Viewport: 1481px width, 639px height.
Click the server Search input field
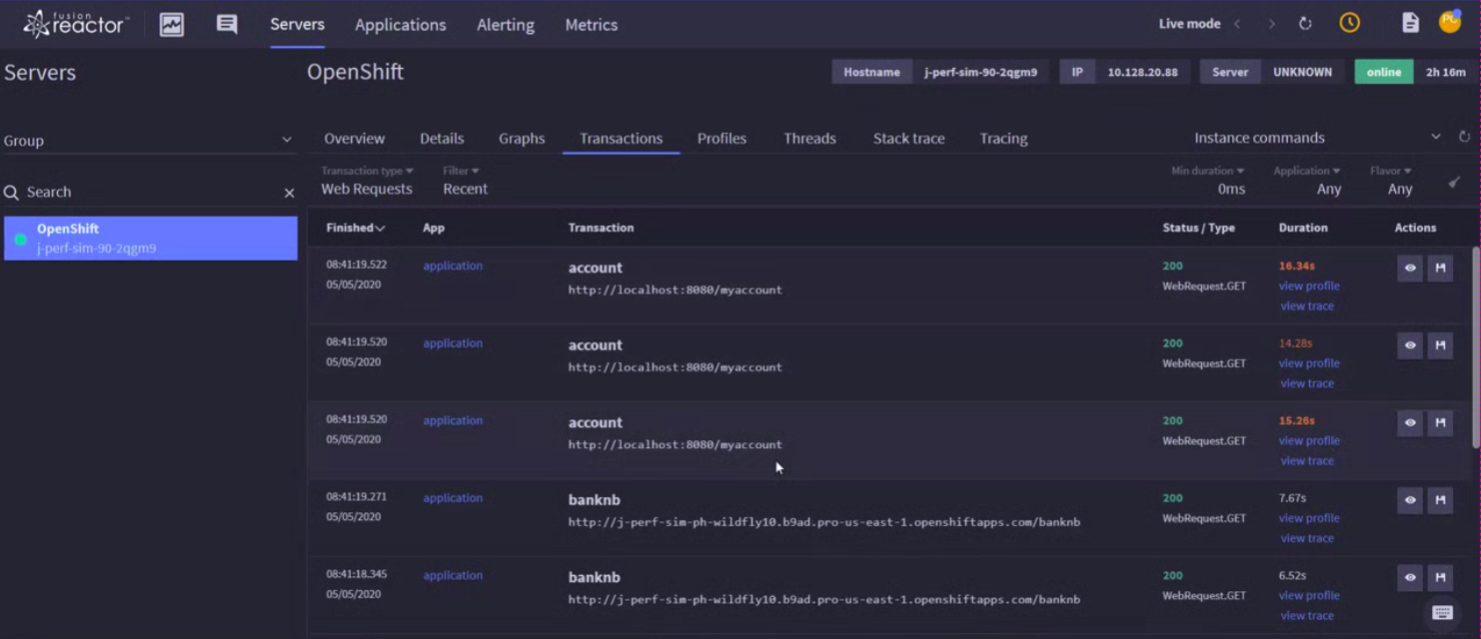pos(150,192)
